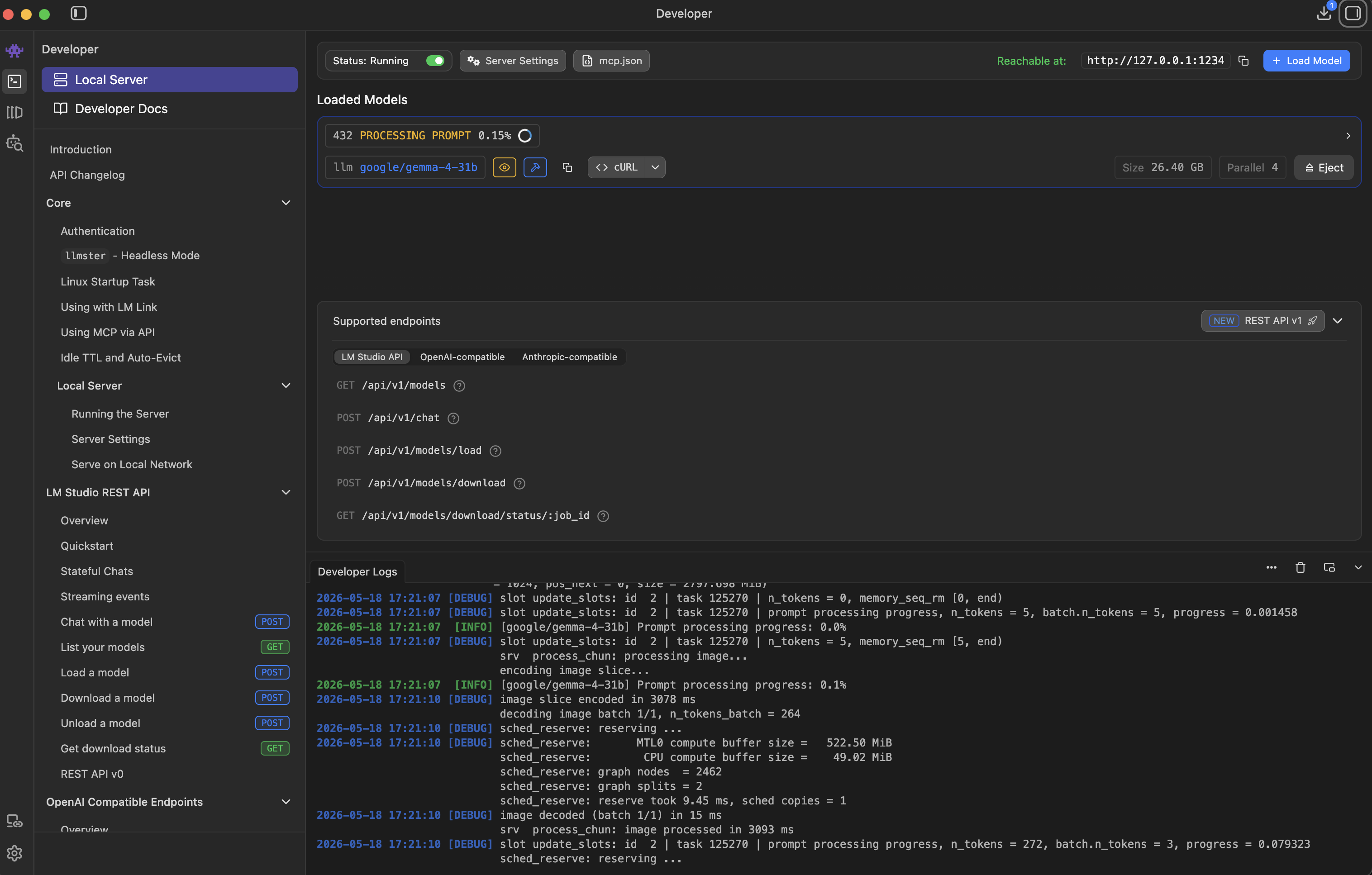Screen dimensions: 1372x875
Task: Click the processing prompt progress spinner
Action: pyautogui.click(x=525, y=136)
